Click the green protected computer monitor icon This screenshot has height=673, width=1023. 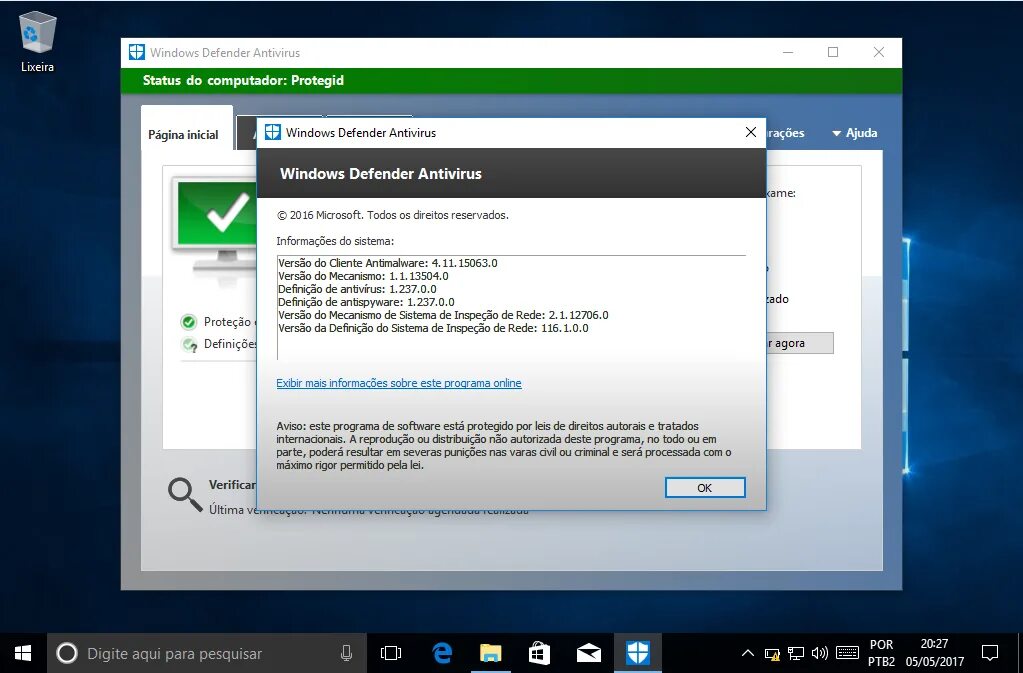pyautogui.click(x=216, y=224)
